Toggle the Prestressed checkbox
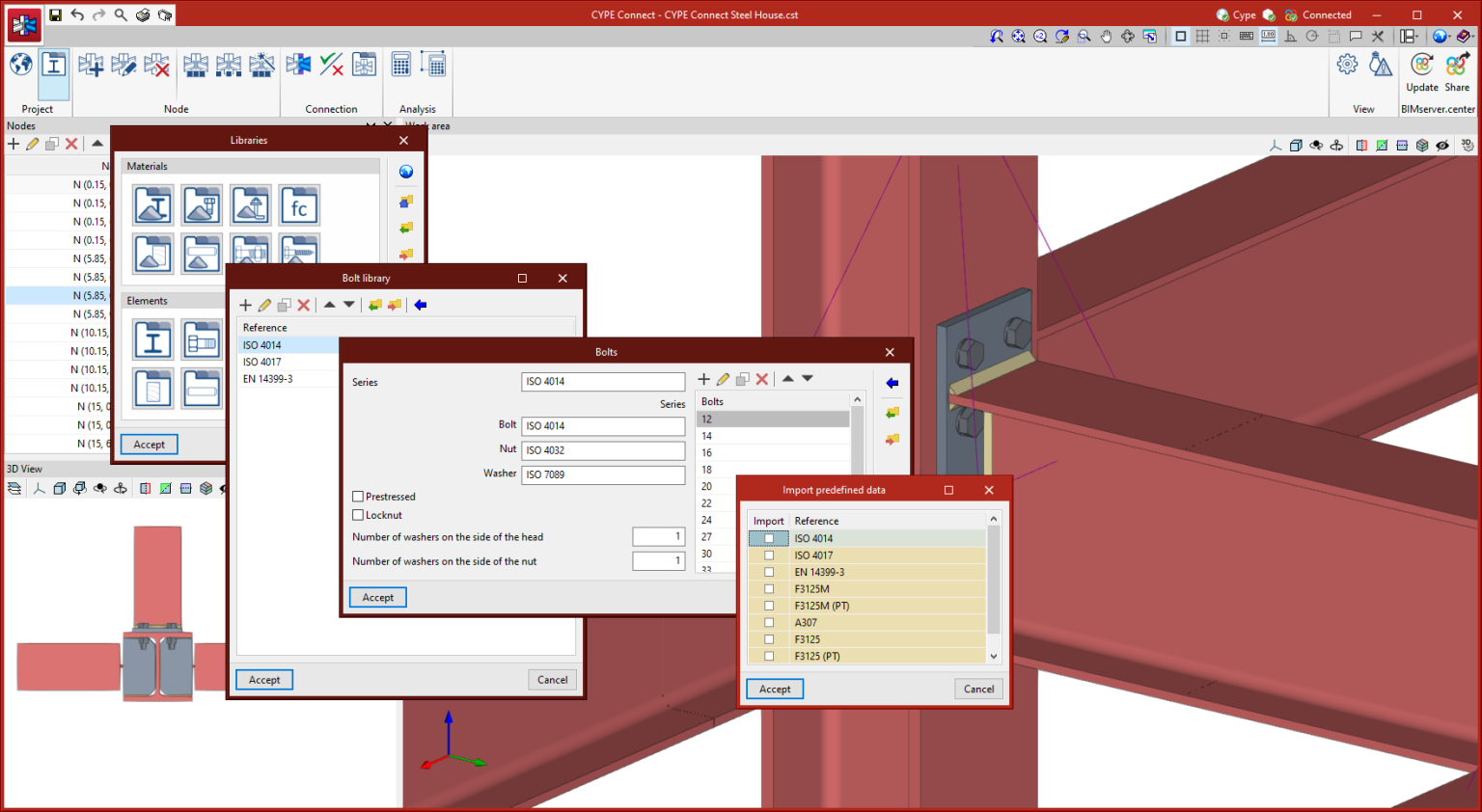The image size is (1482, 812). point(358,497)
